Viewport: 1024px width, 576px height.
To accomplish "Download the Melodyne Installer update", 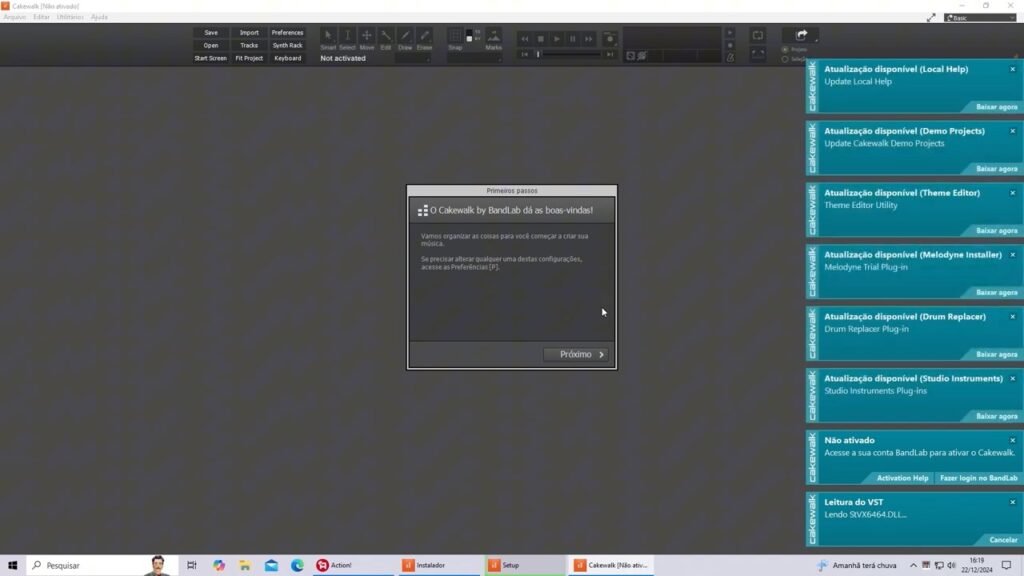I will coord(997,293).
